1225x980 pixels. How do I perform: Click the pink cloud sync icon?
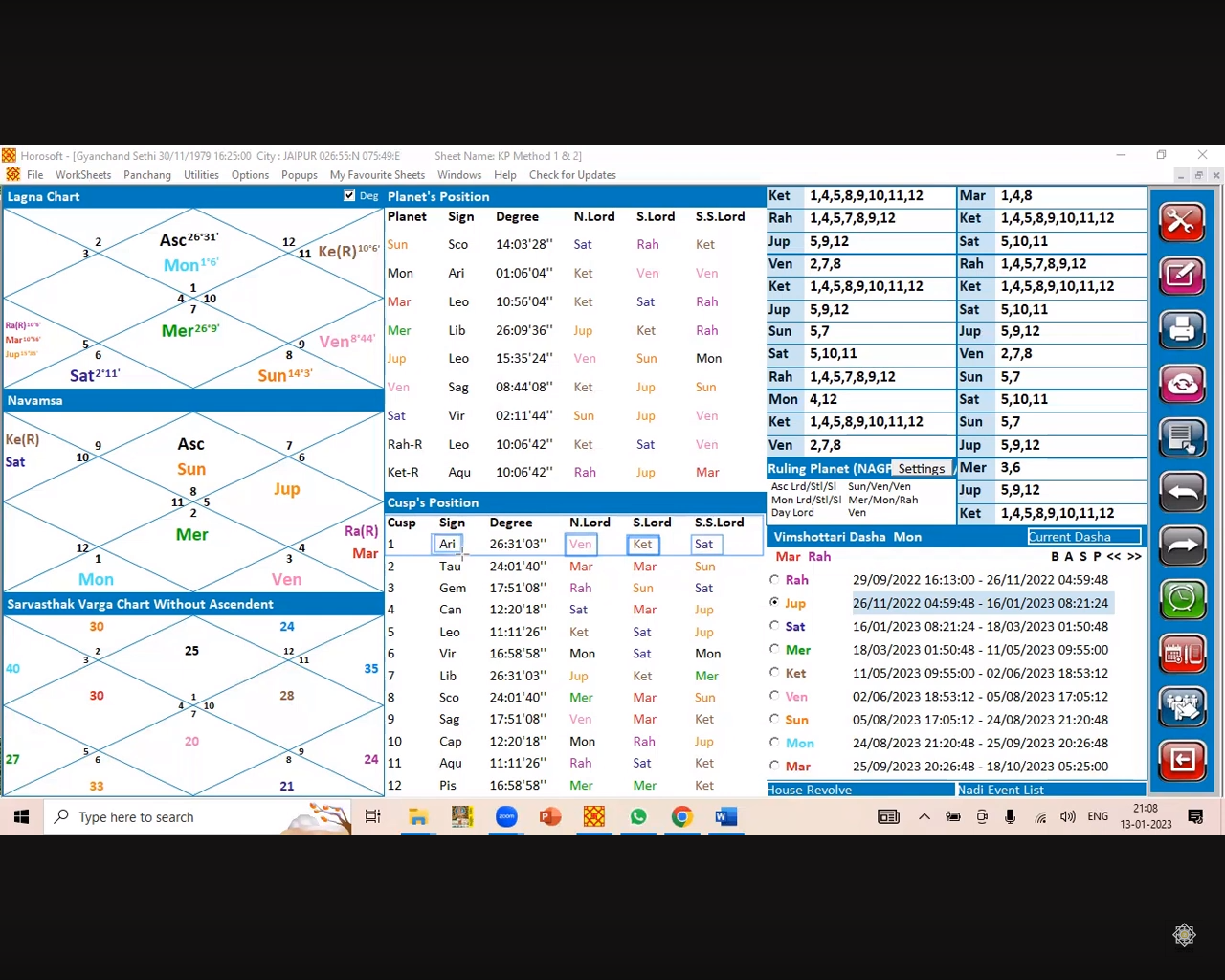pyautogui.click(x=1182, y=385)
